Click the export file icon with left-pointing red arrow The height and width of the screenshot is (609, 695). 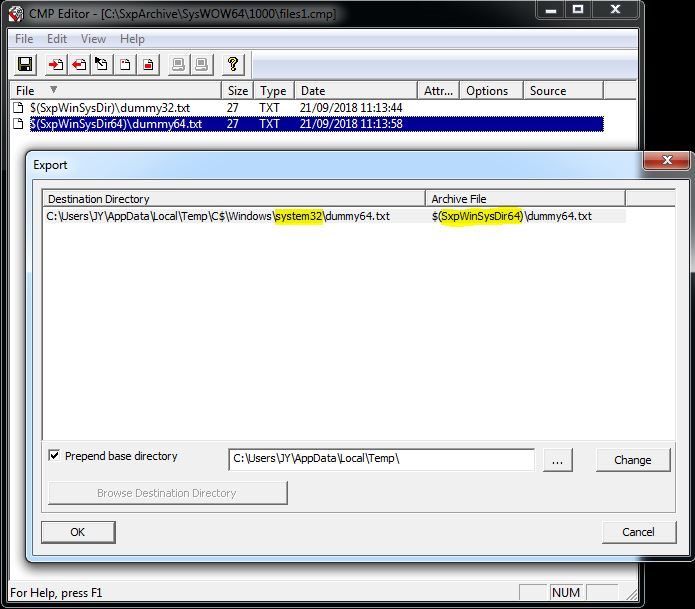[x=79, y=65]
